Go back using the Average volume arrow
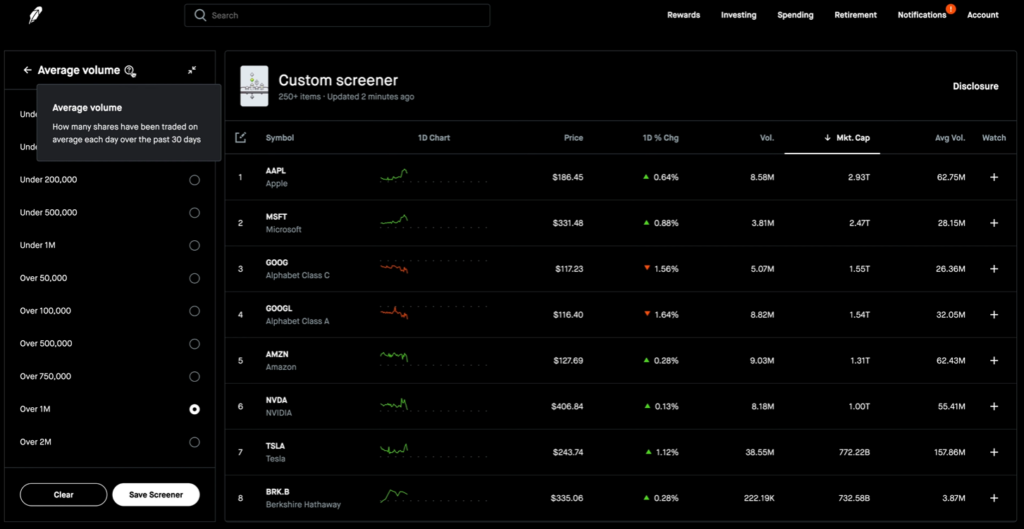 coord(27,70)
